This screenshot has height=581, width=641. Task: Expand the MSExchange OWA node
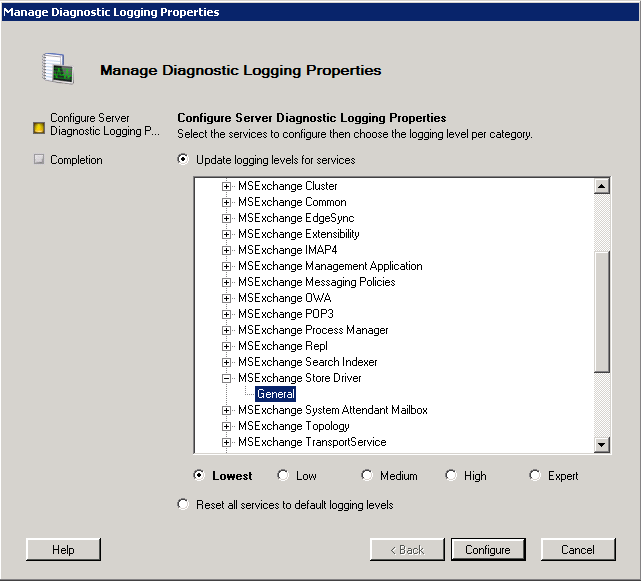click(226, 298)
